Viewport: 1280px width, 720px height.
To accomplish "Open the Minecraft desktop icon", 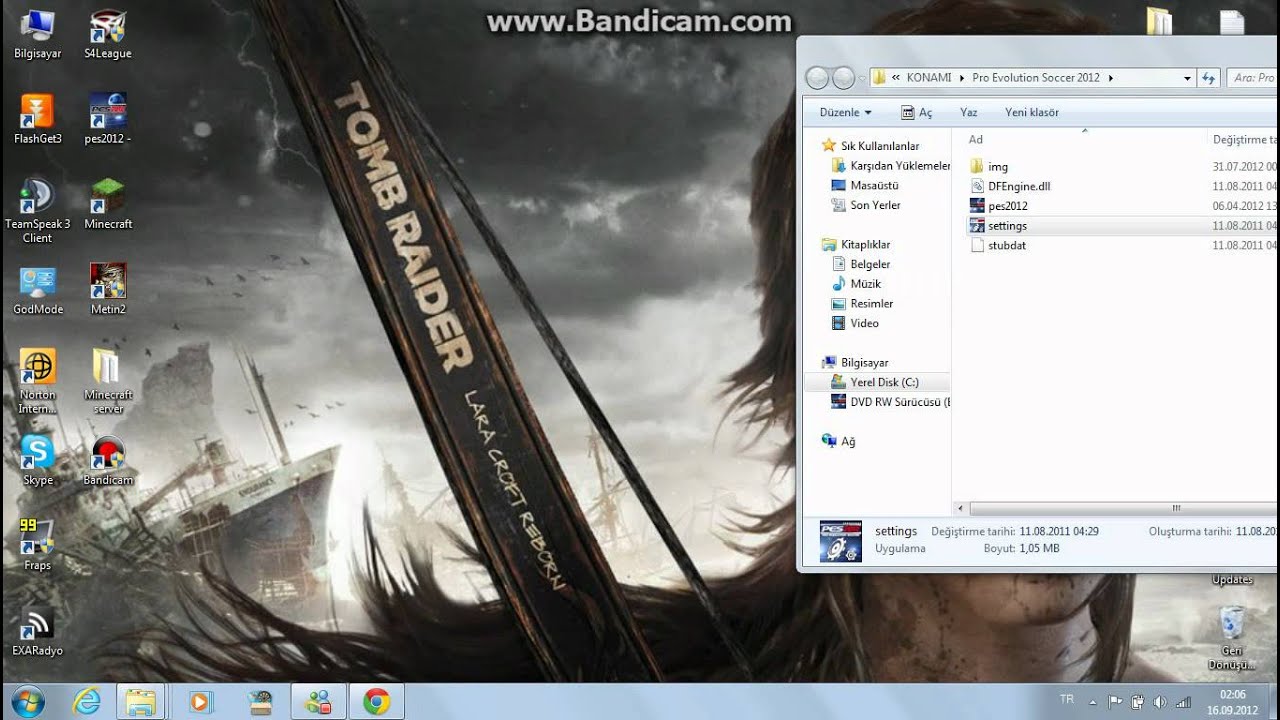I will tap(108, 205).
